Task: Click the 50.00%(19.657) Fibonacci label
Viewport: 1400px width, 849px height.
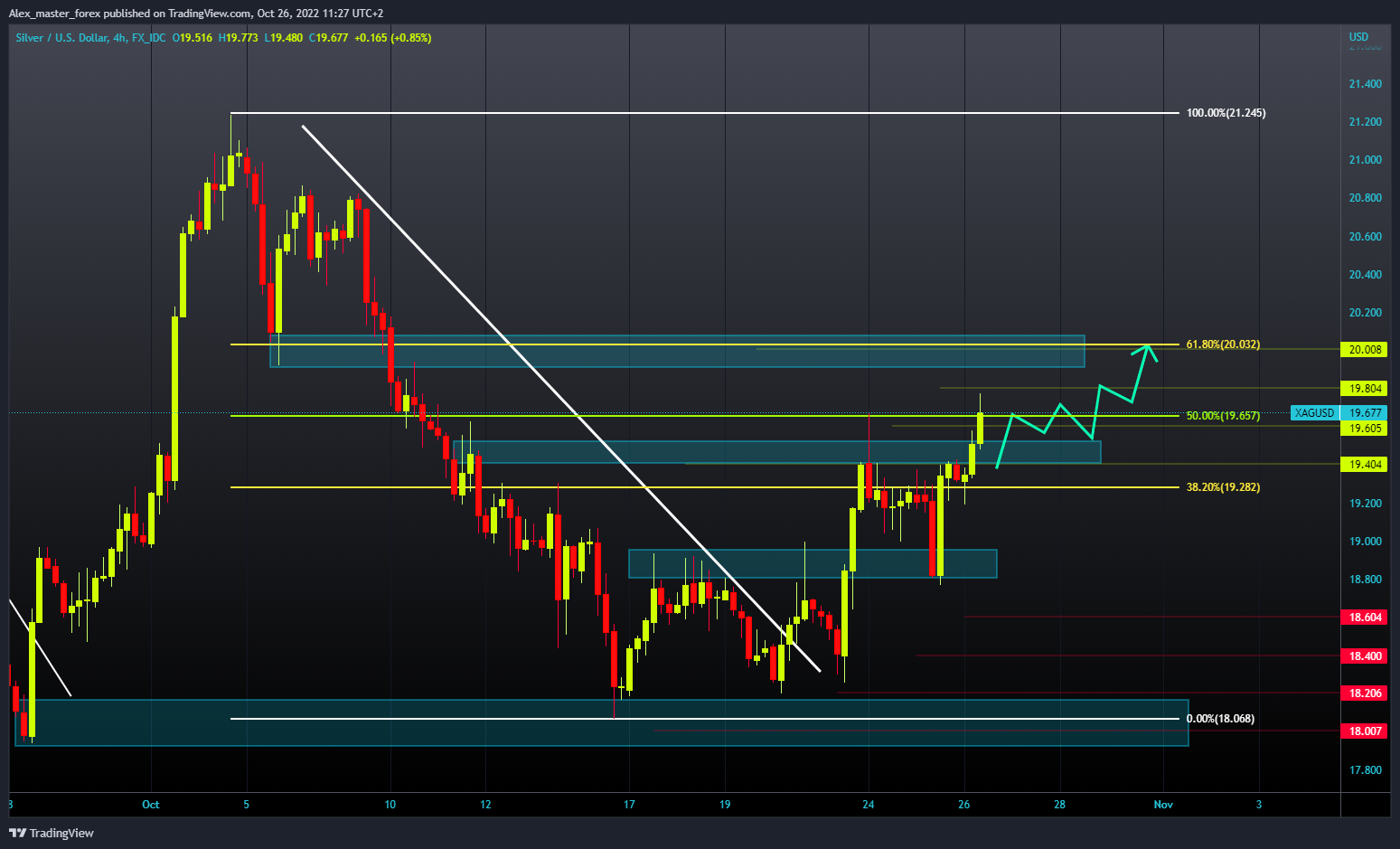Action: tap(1223, 416)
